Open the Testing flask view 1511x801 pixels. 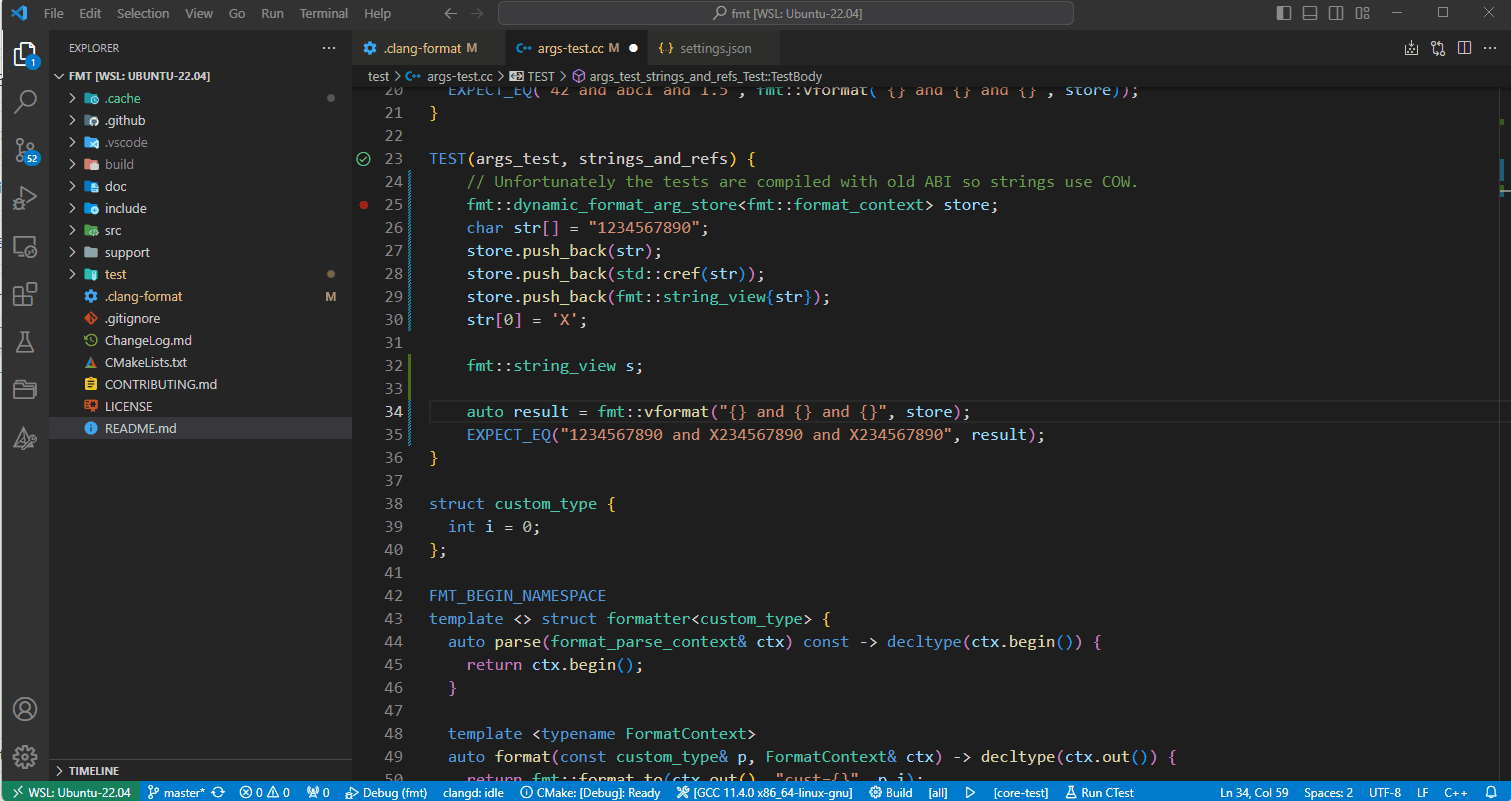click(x=25, y=342)
